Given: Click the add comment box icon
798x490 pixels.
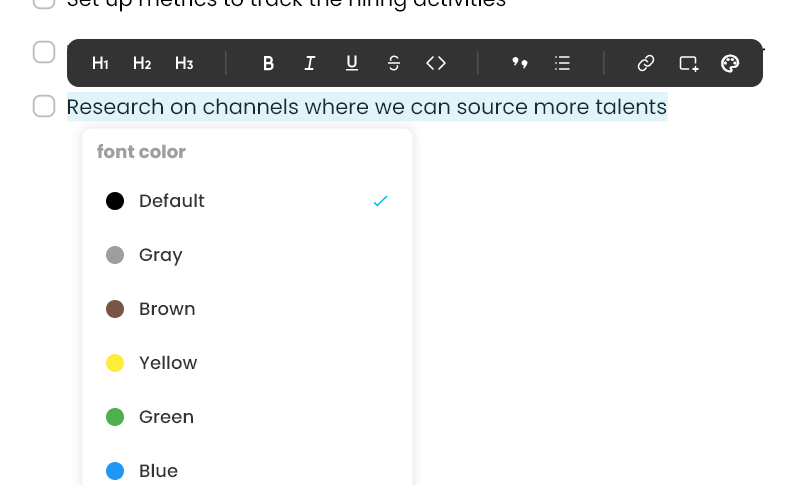Looking at the screenshot, I should 689,64.
